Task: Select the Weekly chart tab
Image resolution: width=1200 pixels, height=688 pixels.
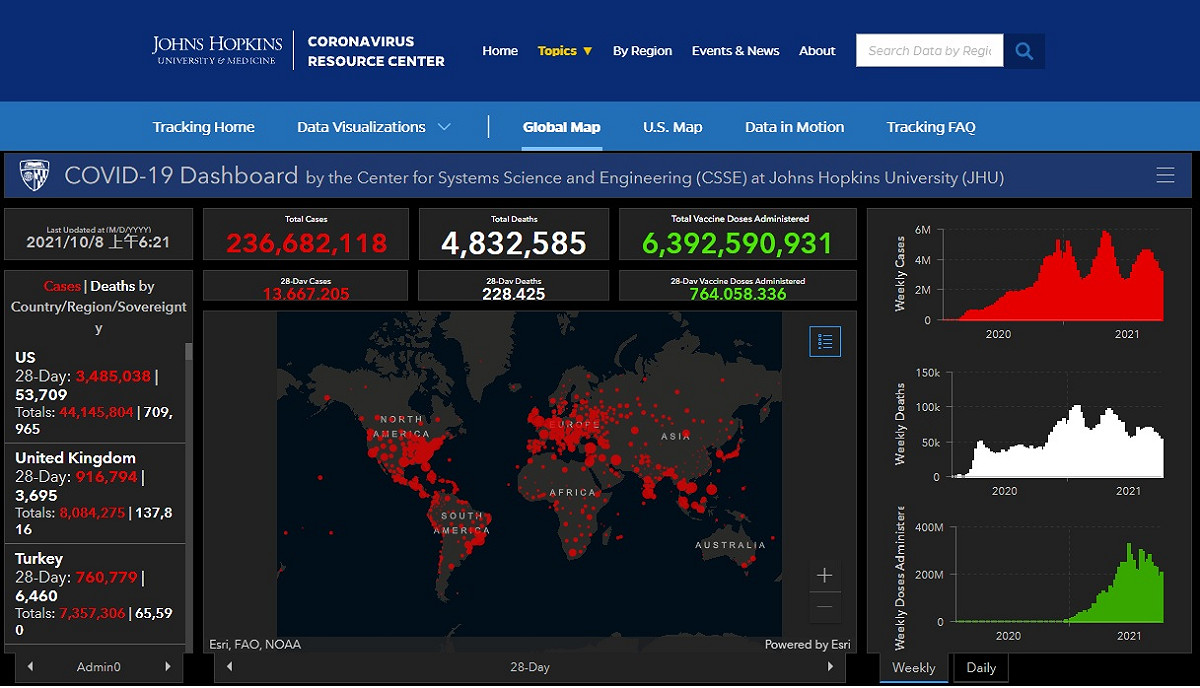Action: tap(914, 668)
